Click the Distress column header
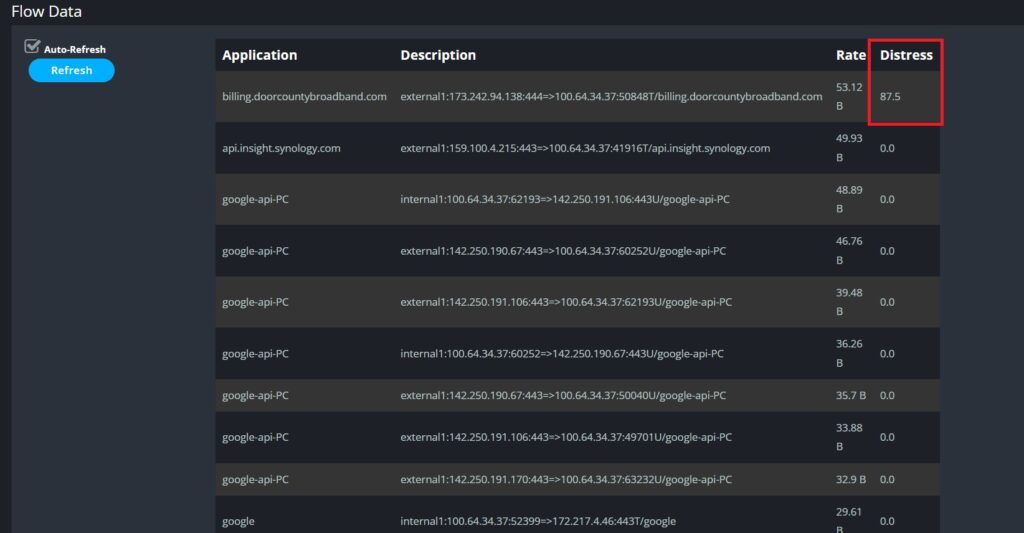This screenshot has height=533, width=1024. click(x=905, y=55)
